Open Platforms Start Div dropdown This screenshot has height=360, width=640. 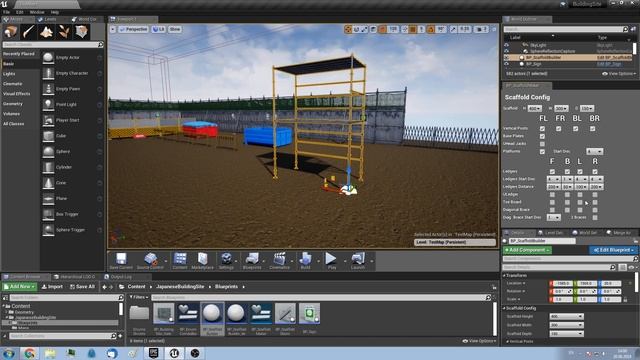(x=594, y=151)
